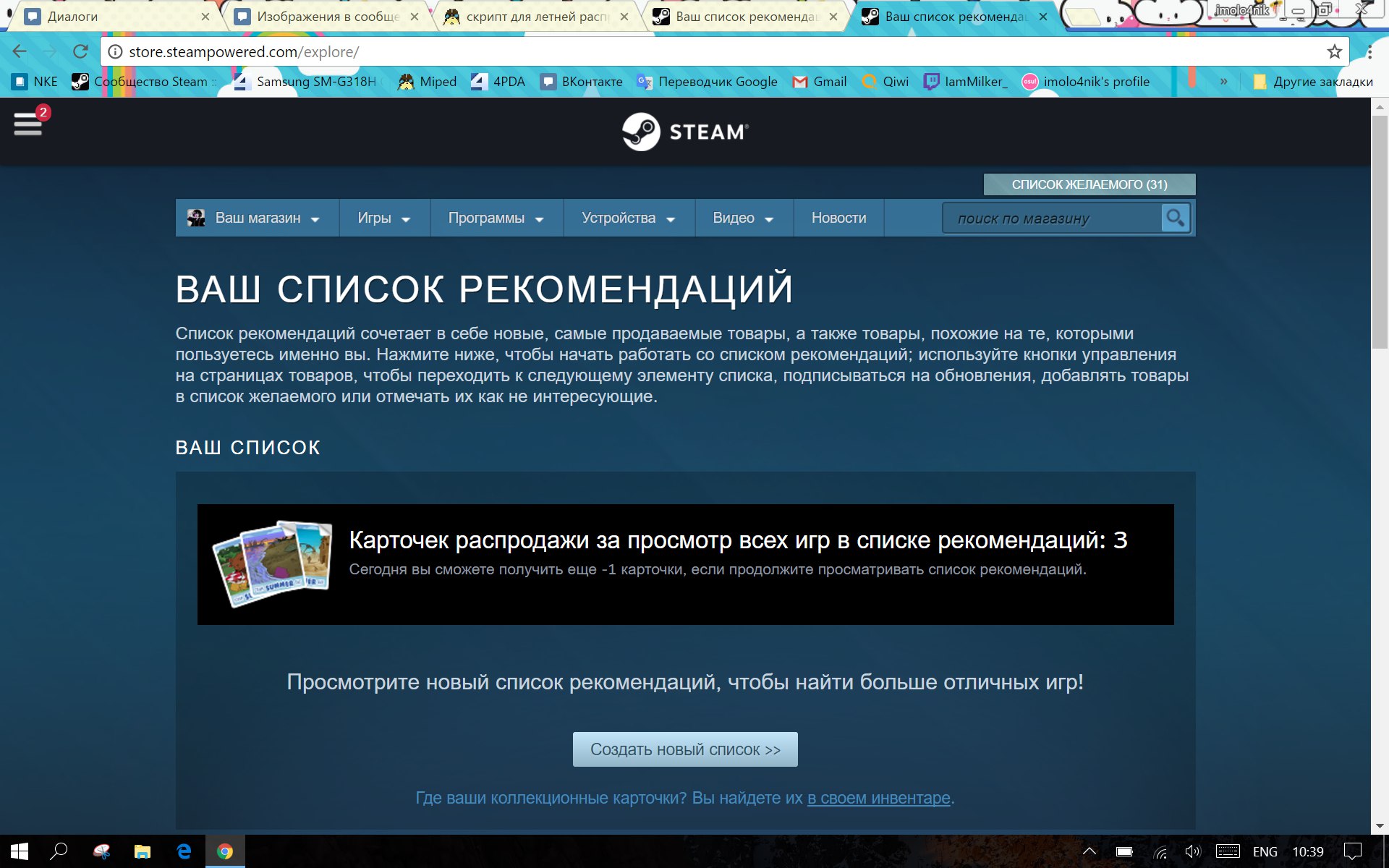Open the 'Qiwi' bookmark
This screenshot has height=868, width=1389.
(885, 82)
